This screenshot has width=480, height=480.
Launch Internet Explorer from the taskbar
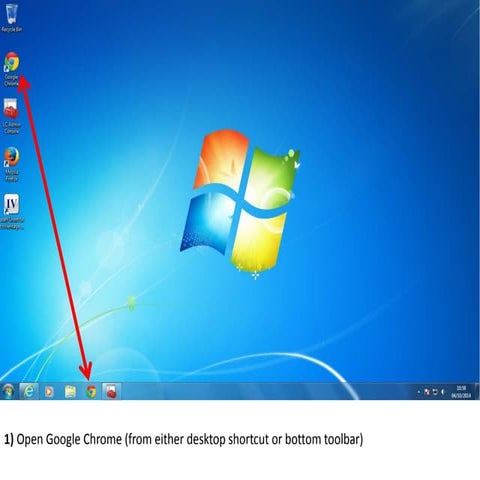(29, 391)
